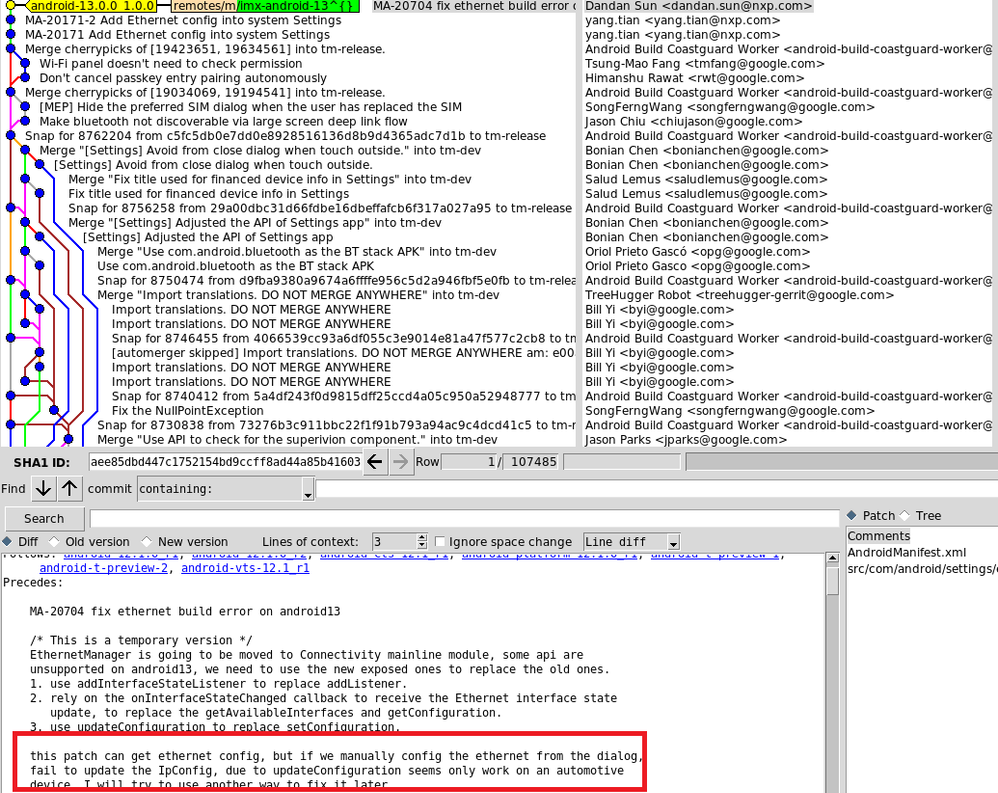Viewport: 998px width, 793px height.
Task: Select the Patch radio button
Action: point(871,516)
